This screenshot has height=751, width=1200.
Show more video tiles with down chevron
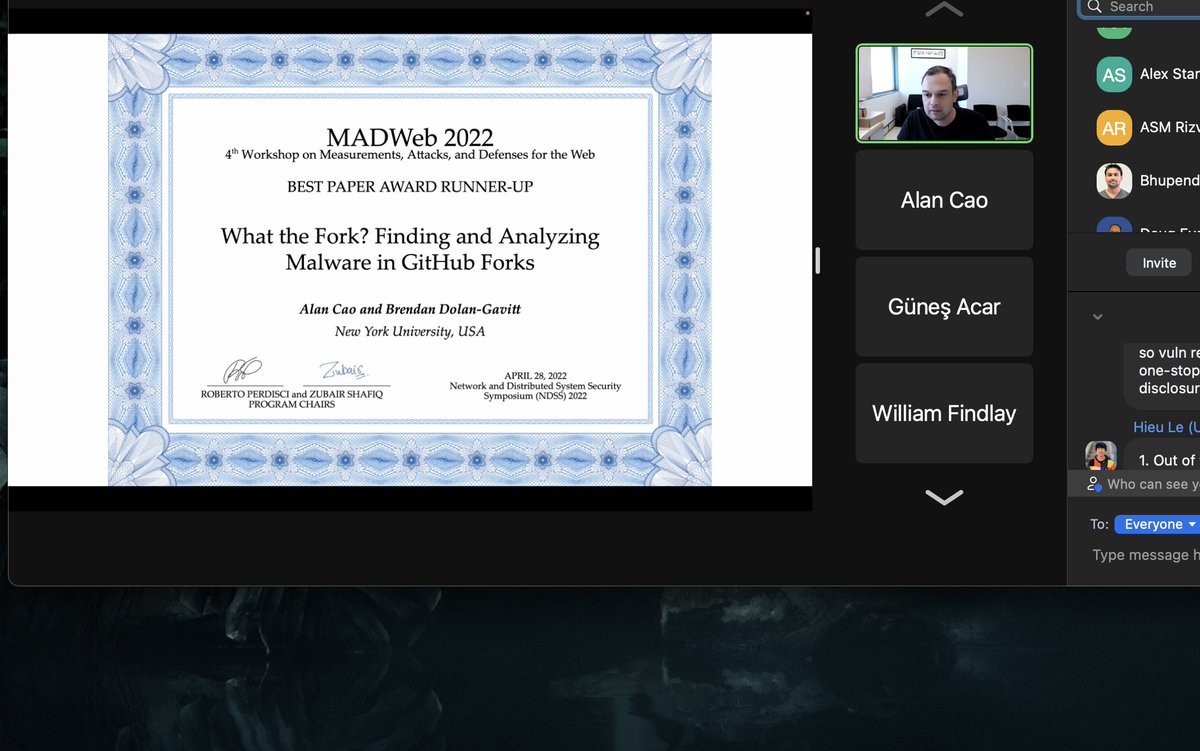click(x=944, y=496)
